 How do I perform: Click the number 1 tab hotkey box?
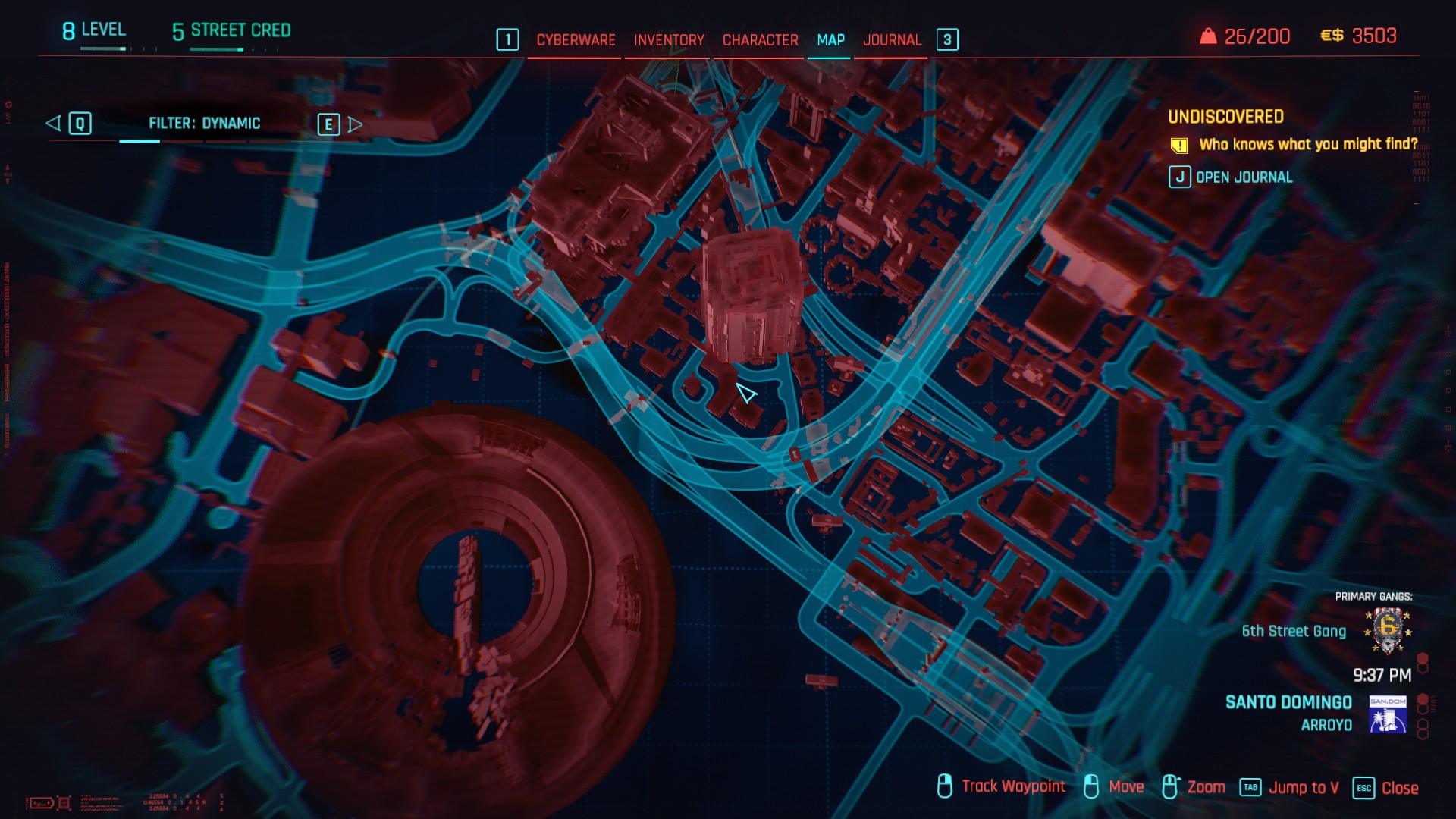coord(507,39)
